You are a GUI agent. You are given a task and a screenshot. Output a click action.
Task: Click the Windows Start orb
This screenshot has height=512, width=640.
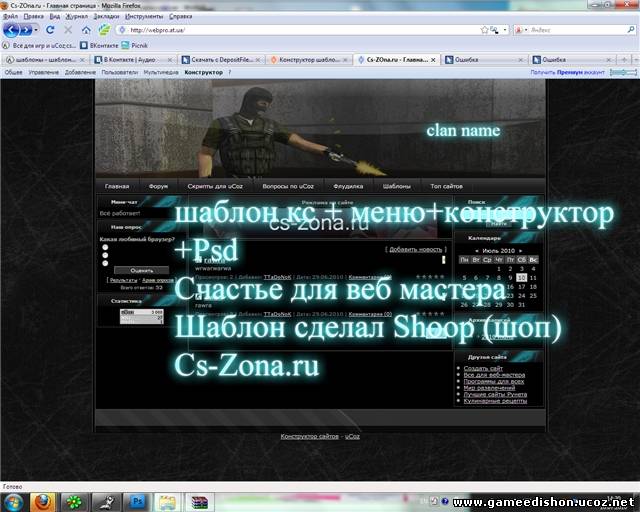(13, 501)
